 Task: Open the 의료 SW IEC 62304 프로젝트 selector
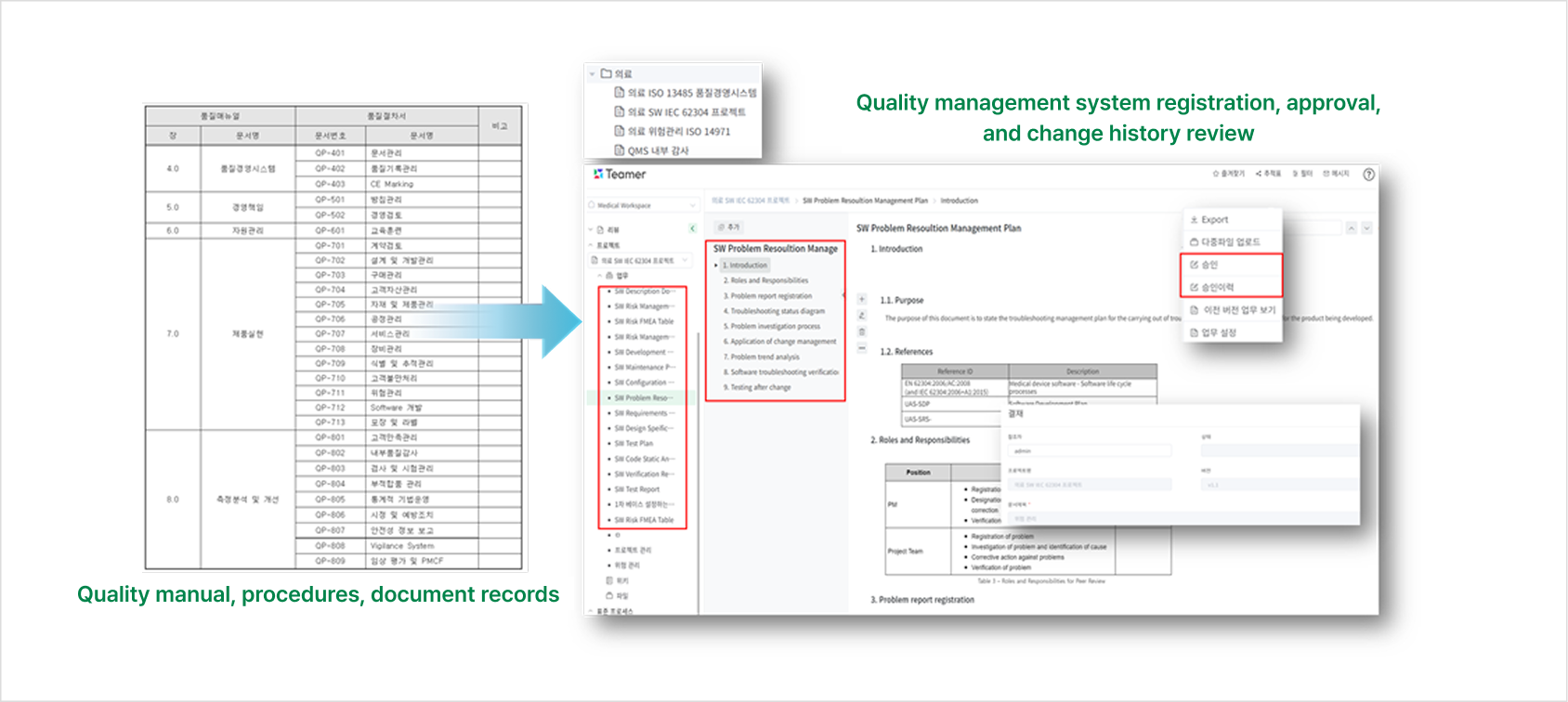pos(641,261)
